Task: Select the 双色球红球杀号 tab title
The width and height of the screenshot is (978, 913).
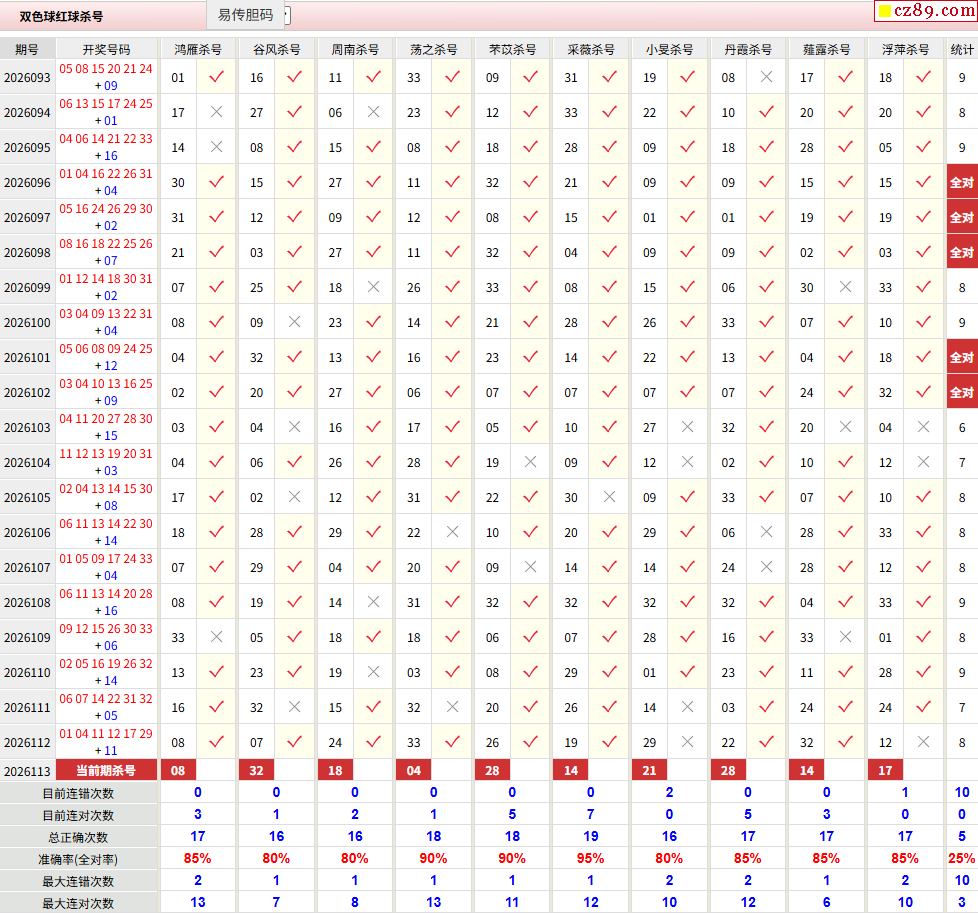Action: [61, 17]
